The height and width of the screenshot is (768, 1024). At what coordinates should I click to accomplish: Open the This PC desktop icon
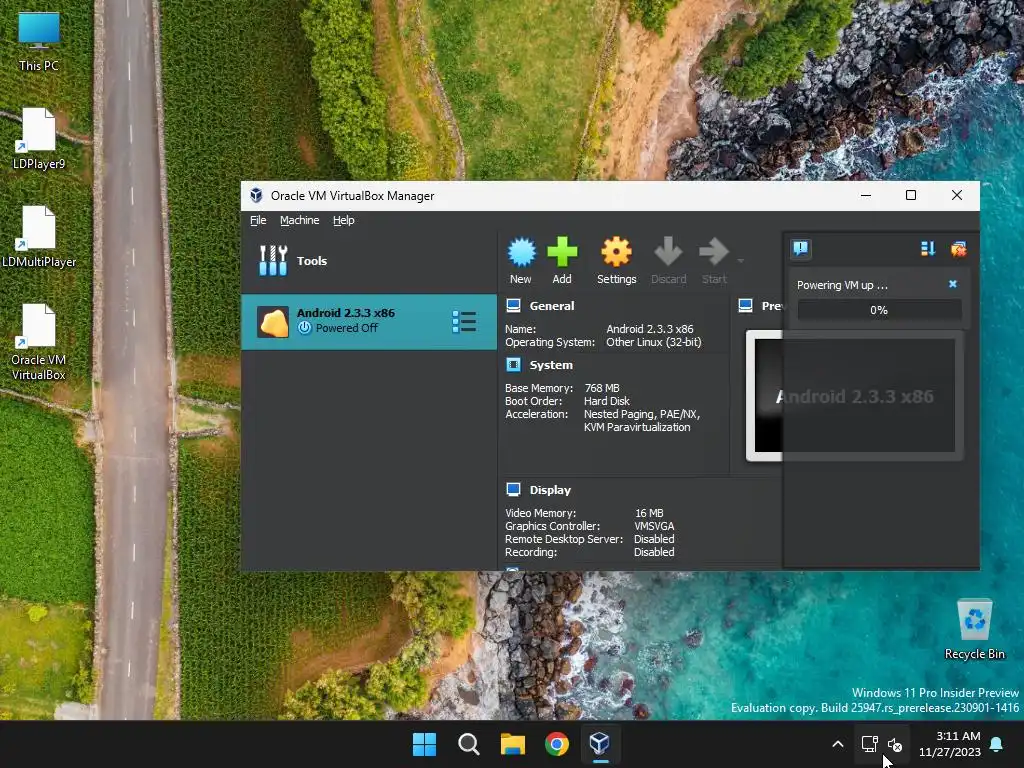click(x=39, y=40)
